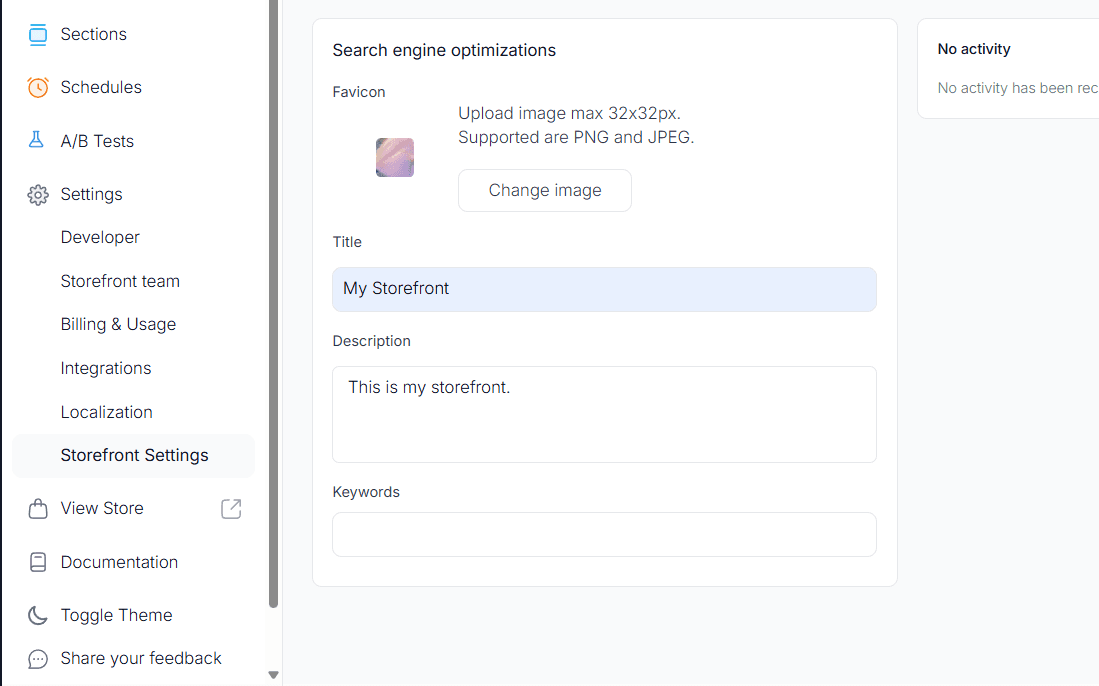1099x686 pixels.
Task: Open Billing & Usage
Action: pyautogui.click(x=117, y=324)
